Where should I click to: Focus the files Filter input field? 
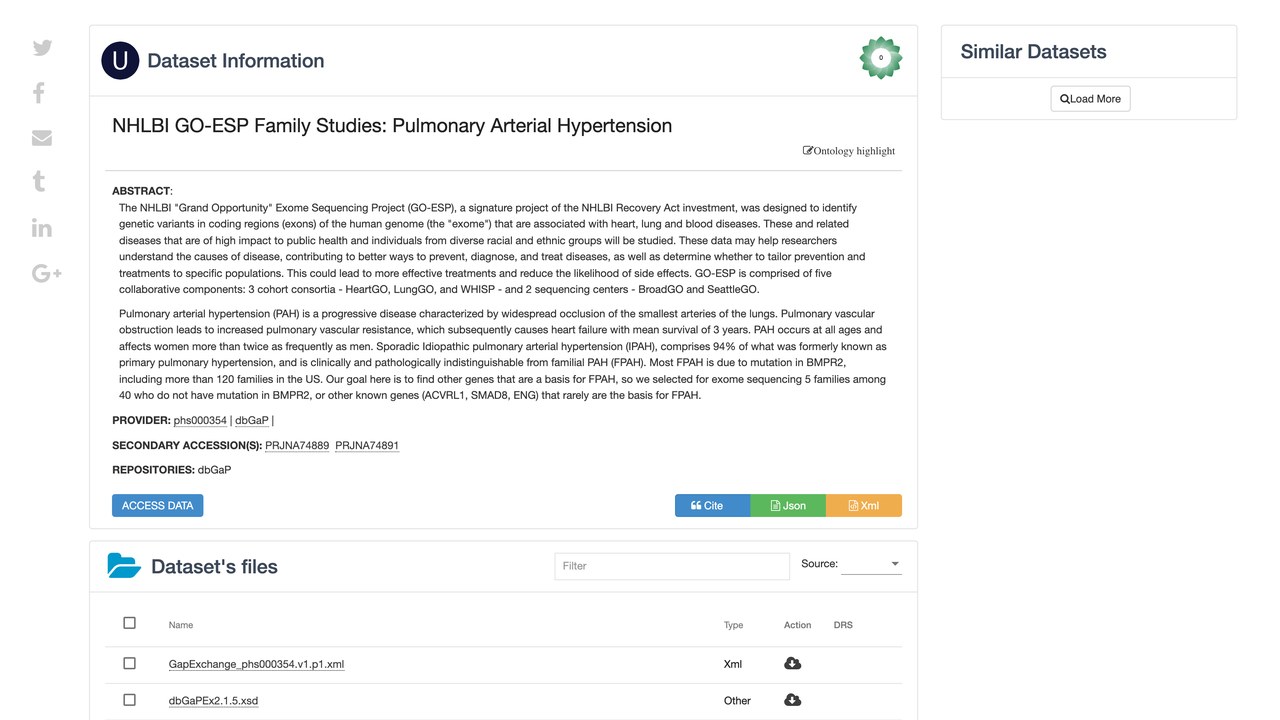tap(672, 565)
